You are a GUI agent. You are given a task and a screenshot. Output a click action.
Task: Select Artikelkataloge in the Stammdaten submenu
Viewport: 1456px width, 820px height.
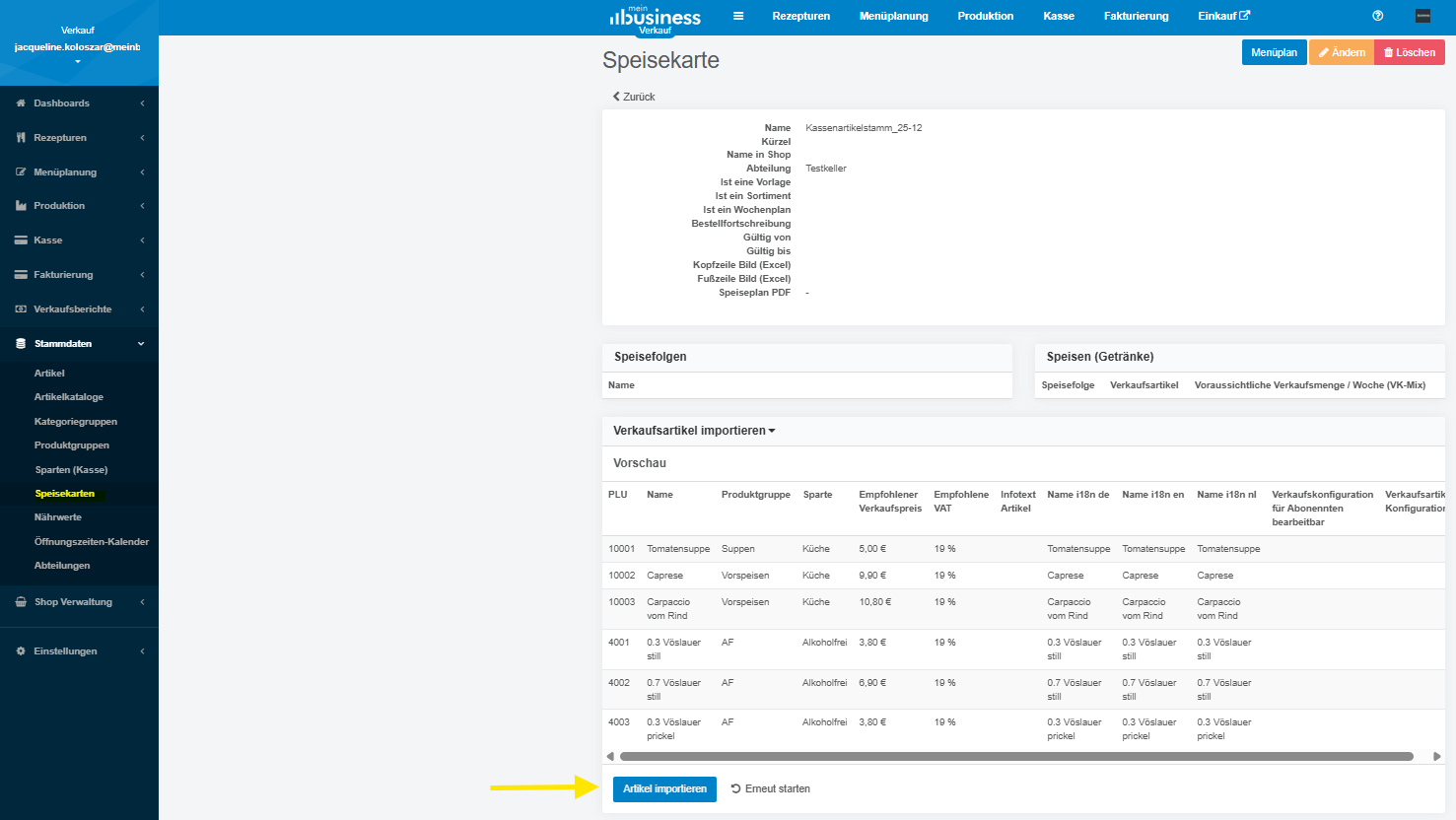click(69, 397)
